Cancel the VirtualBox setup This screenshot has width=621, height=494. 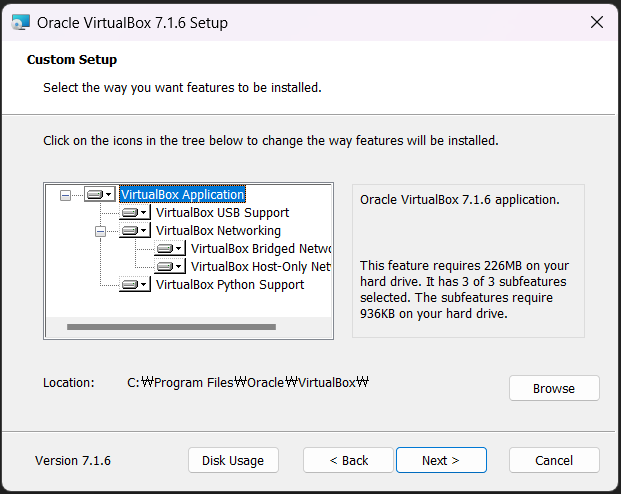click(x=554, y=460)
